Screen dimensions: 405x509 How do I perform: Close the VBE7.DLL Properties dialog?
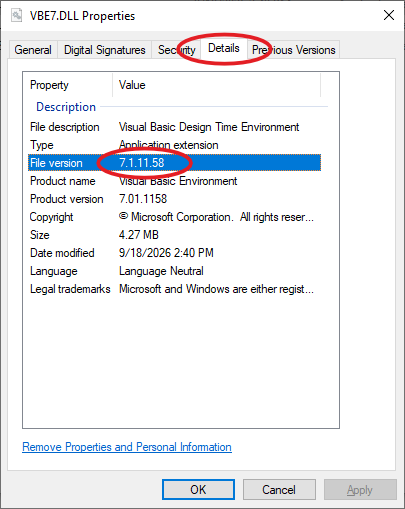(x=389, y=15)
